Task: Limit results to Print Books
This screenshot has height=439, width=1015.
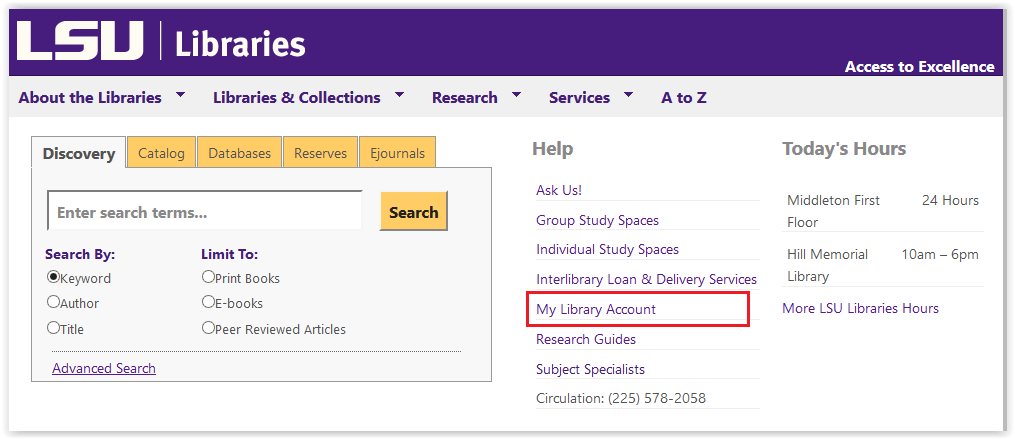Action: pos(208,276)
